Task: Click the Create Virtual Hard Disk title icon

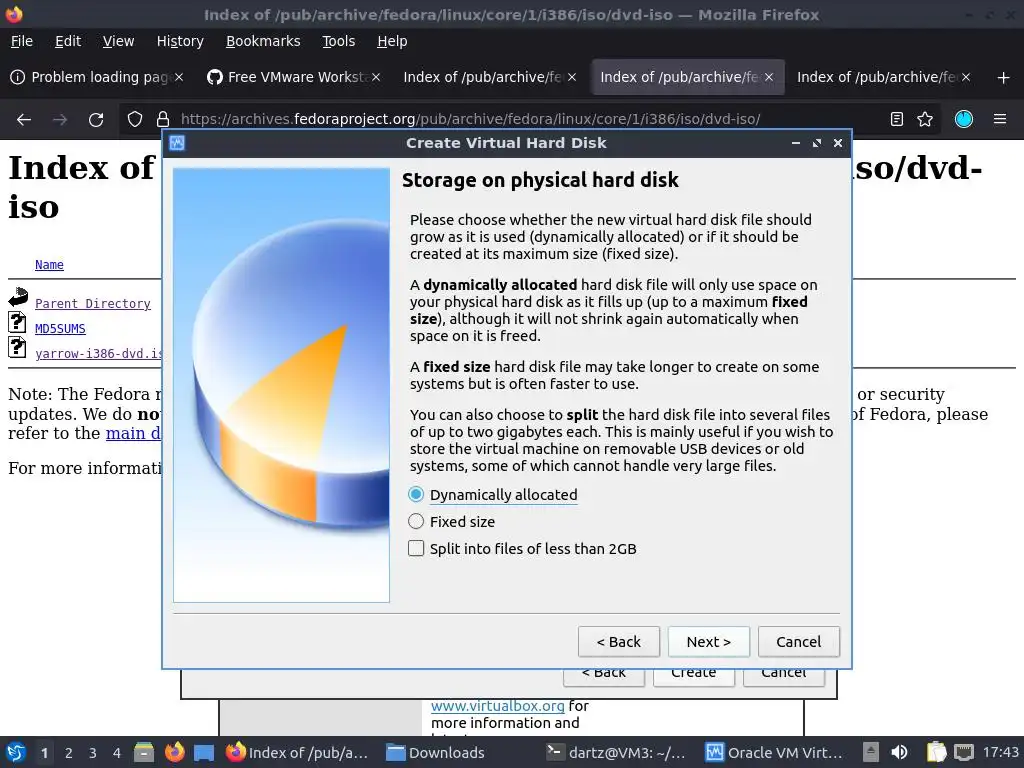Action: tap(177, 143)
